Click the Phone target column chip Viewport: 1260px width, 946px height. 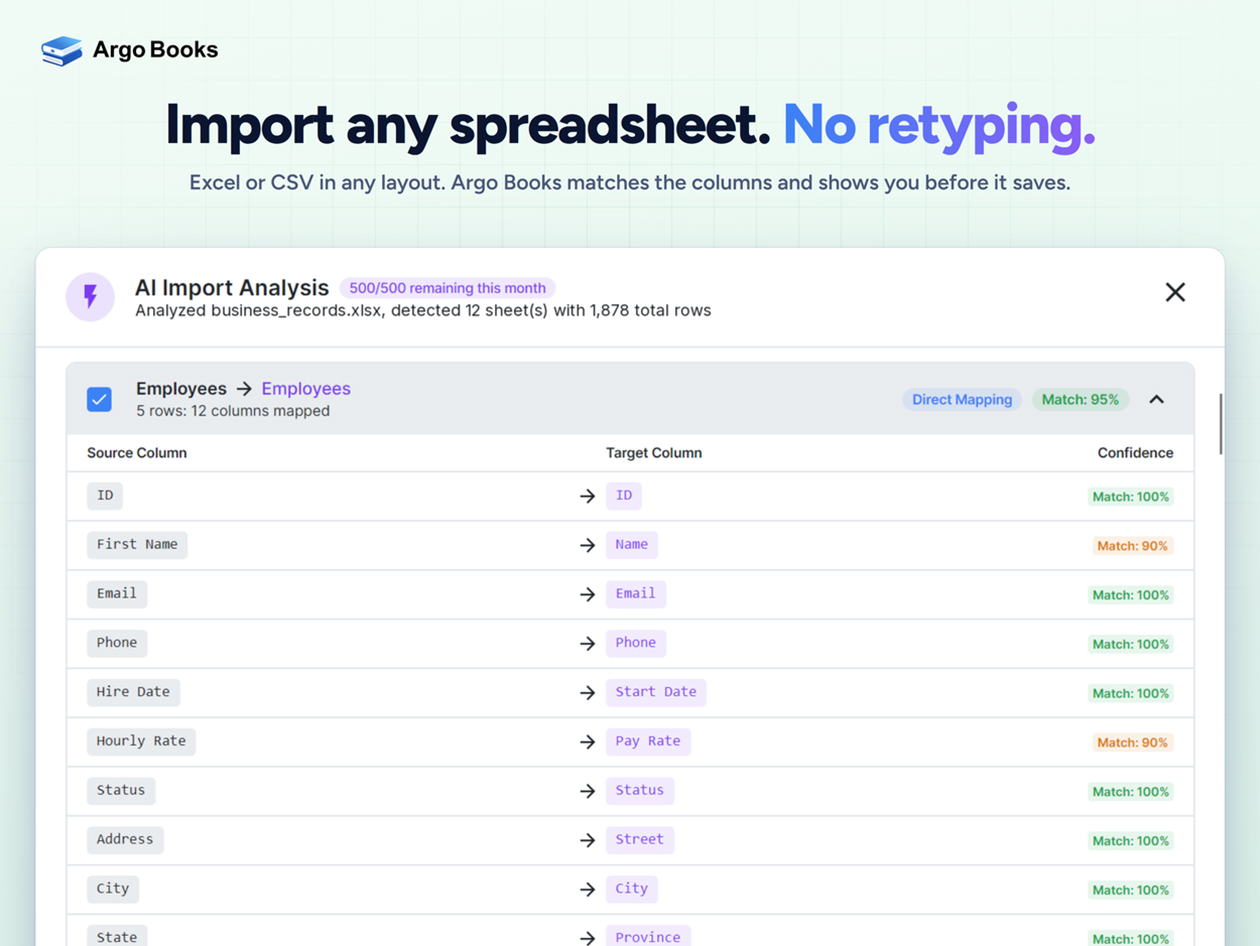pos(636,643)
